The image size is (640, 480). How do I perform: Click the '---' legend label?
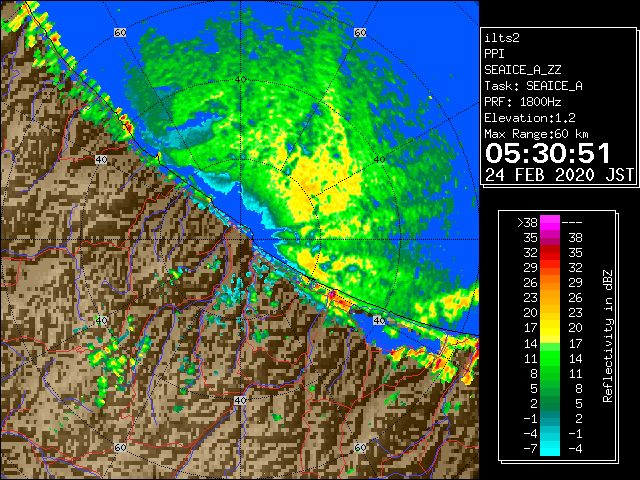click(x=572, y=223)
